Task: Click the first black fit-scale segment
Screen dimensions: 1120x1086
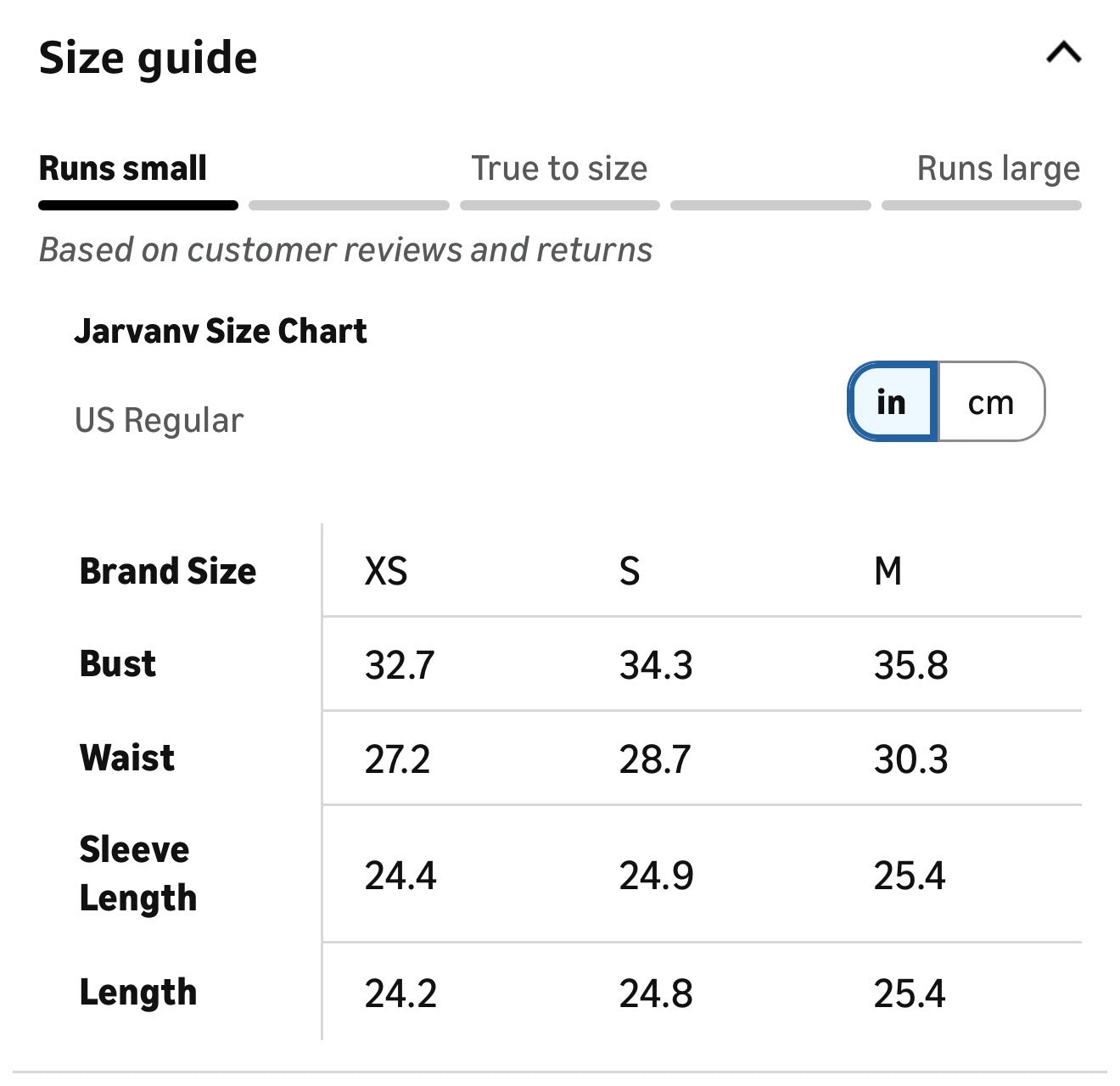Action: pos(138,205)
